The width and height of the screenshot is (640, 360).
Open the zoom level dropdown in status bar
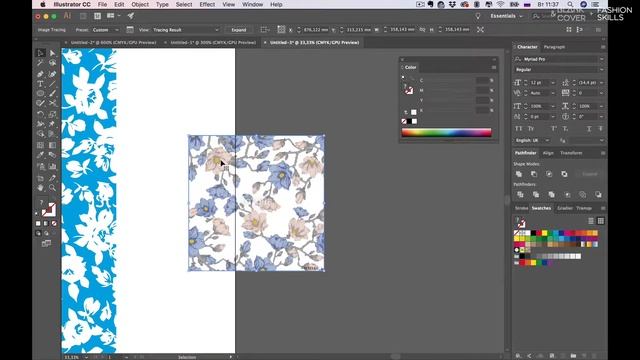86,357
